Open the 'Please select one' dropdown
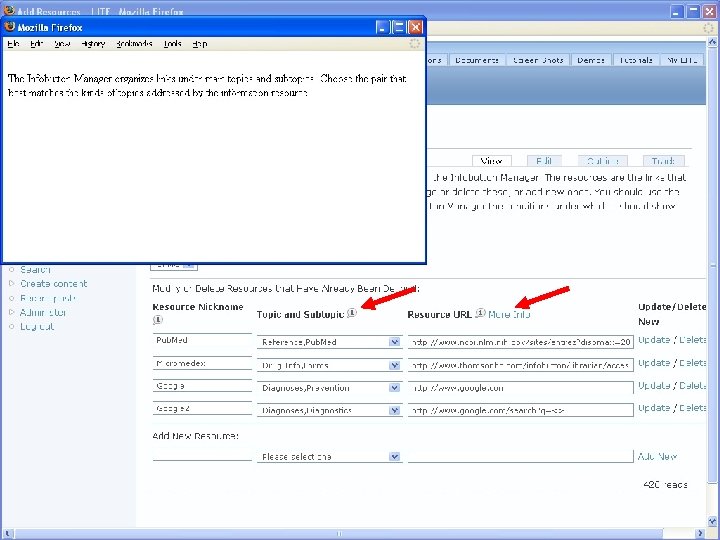This screenshot has width=720, height=540. click(x=329, y=456)
